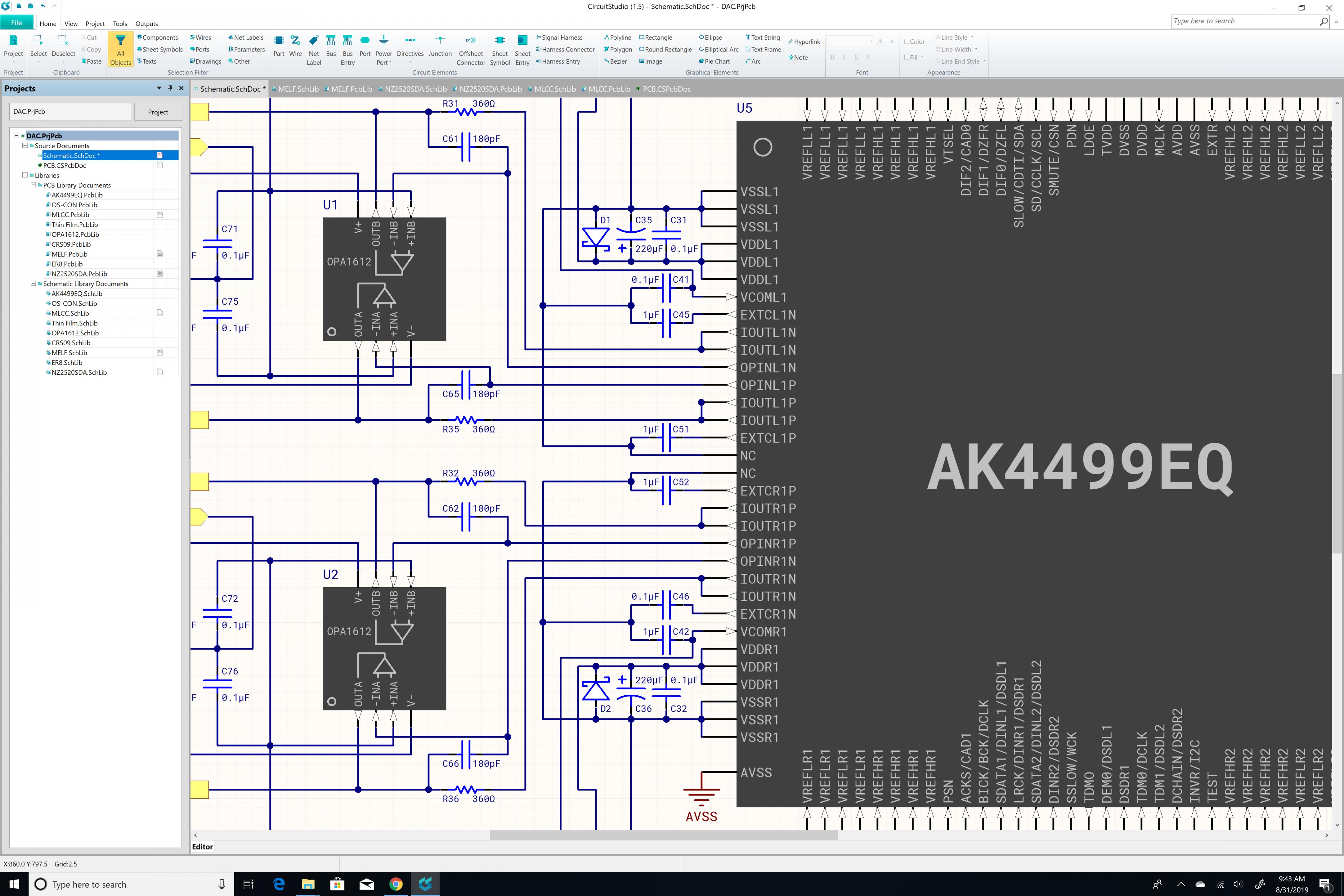1344x896 pixels.
Task: Pin the Projects panel
Action: (170, 88)
